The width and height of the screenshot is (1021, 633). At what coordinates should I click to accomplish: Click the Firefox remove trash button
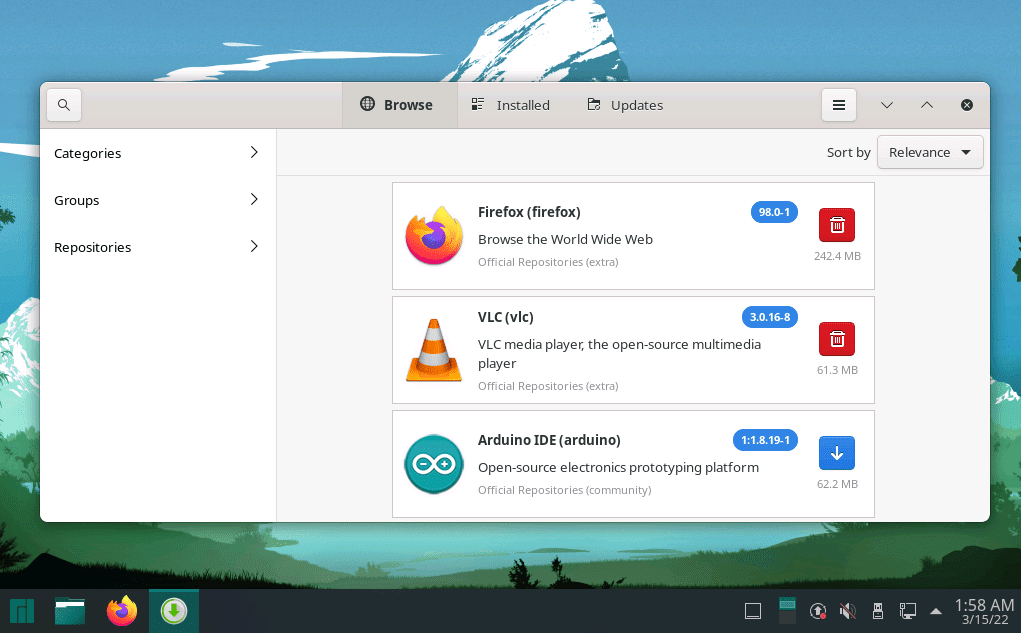pyautogui.click(x=837, y=225)
